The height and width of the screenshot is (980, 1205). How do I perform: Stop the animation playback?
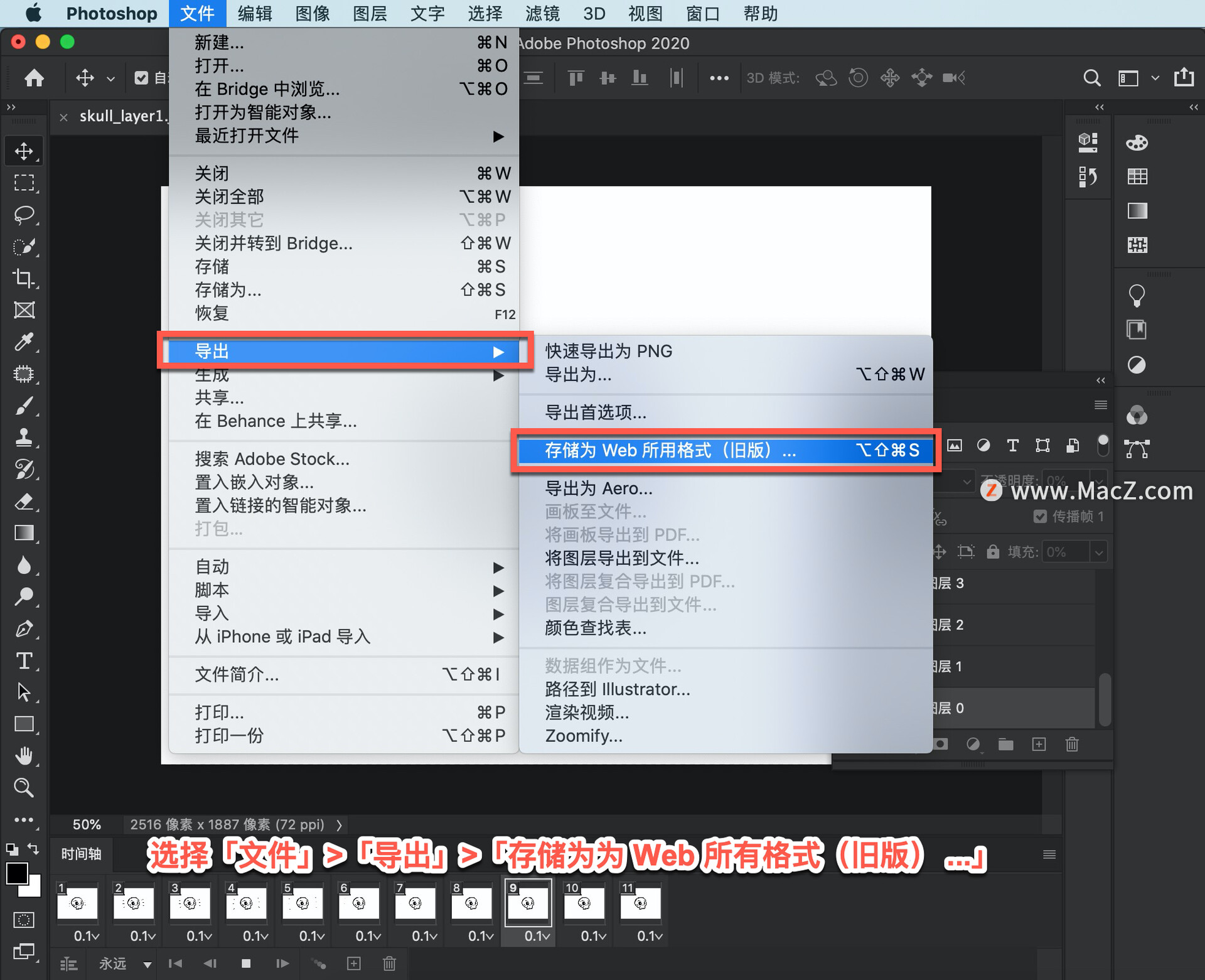tap(246, 964)
